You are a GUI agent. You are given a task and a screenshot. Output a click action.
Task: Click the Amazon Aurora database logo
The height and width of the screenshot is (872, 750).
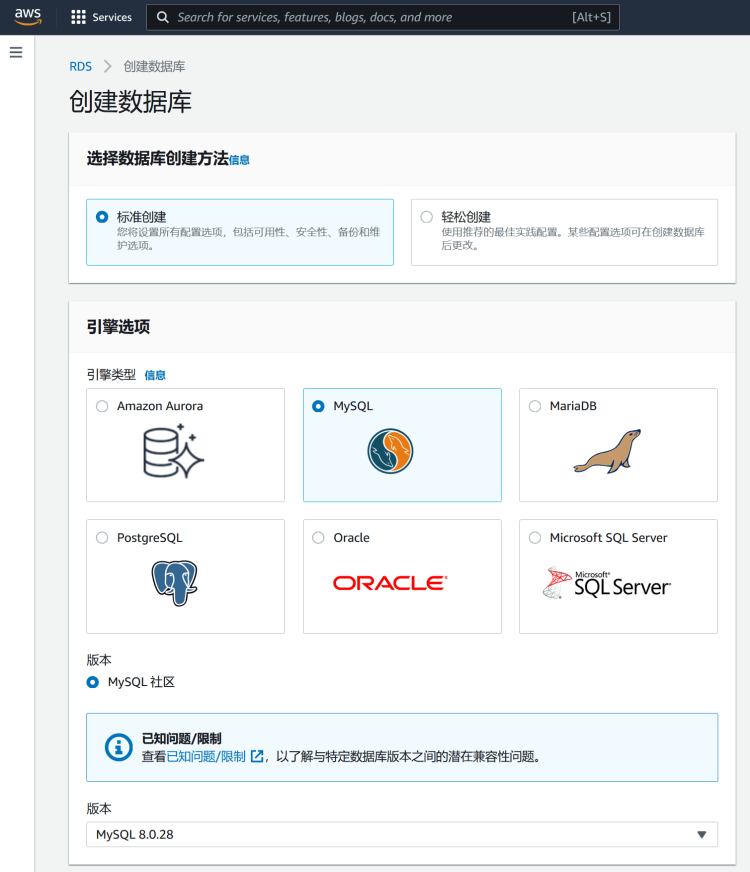pyautogui.click(x=173, y=451)
